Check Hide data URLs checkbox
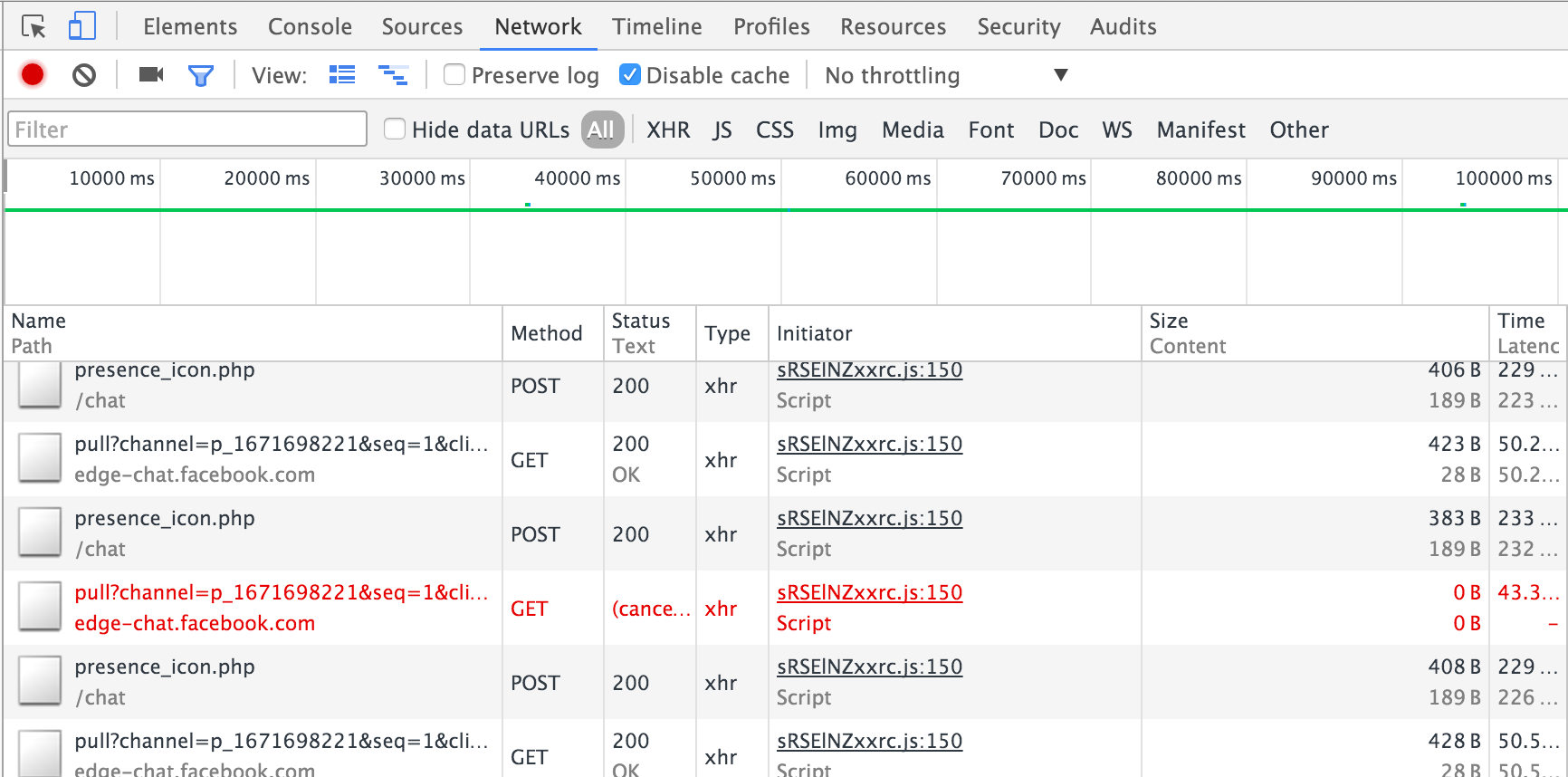The image size is (1568, 777). point(395,129)
